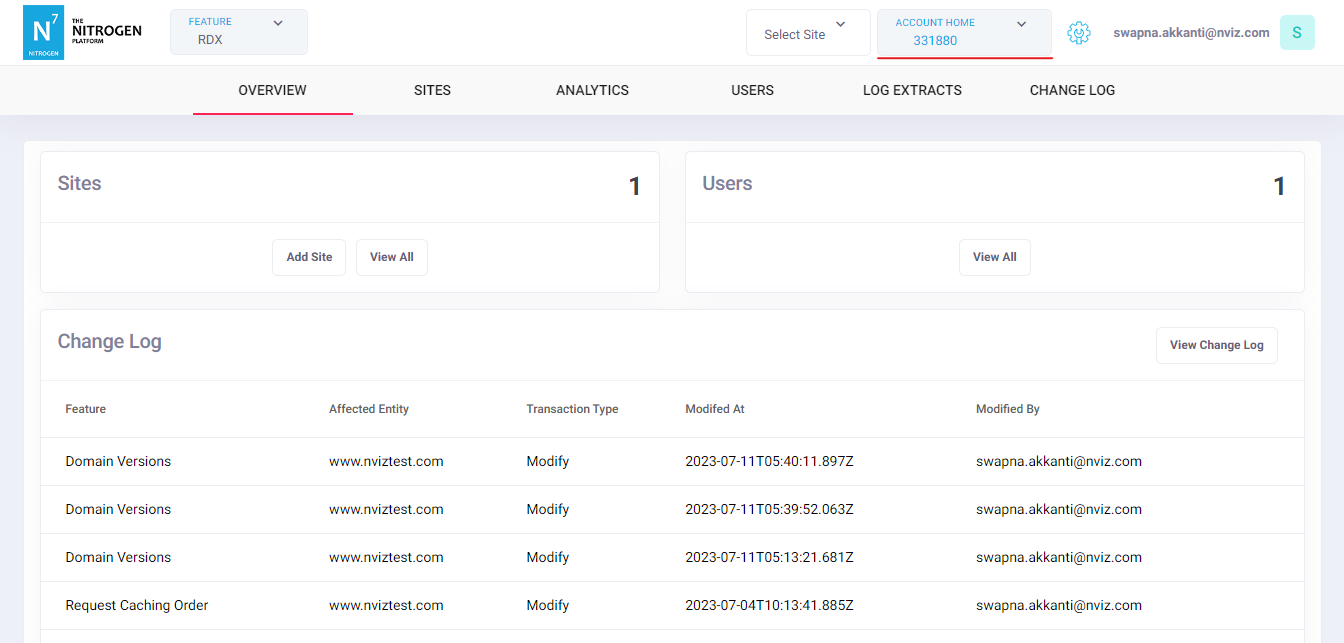This screenshot has width=1344, height=643.
Task: Go to the Sites tab
Action: [x=432, y=90]
